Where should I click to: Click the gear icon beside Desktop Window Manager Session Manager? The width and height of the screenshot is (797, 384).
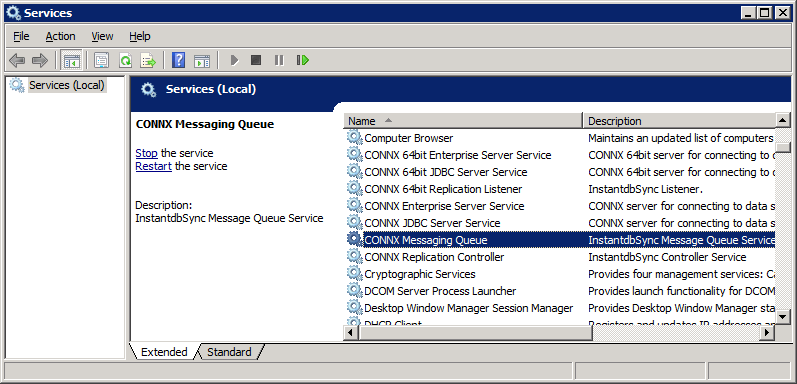(354, 308)
